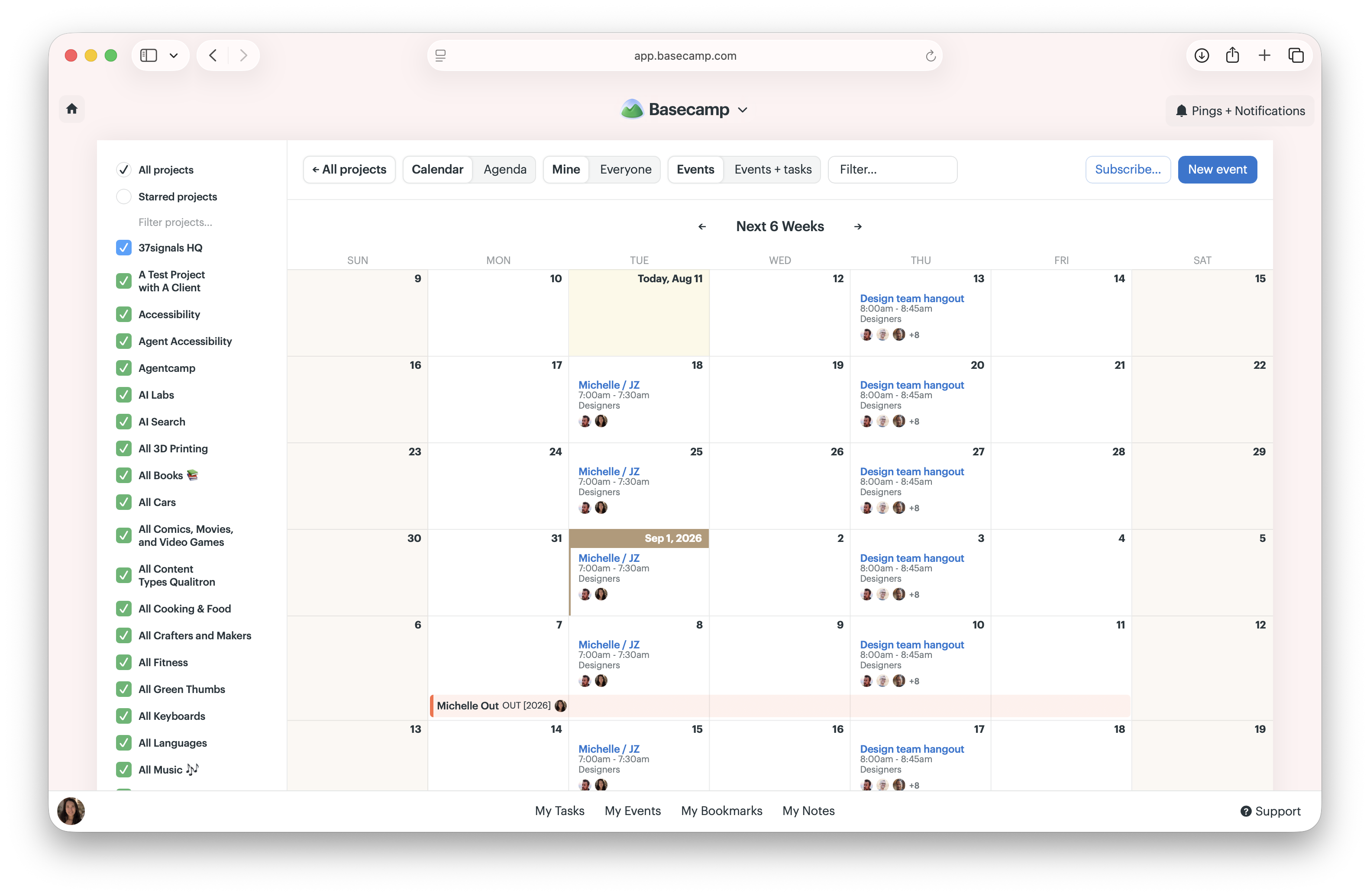Switch to the Agenda tab
The width and height of the screenshot is (1370, 896).
[x=505, y=169]
